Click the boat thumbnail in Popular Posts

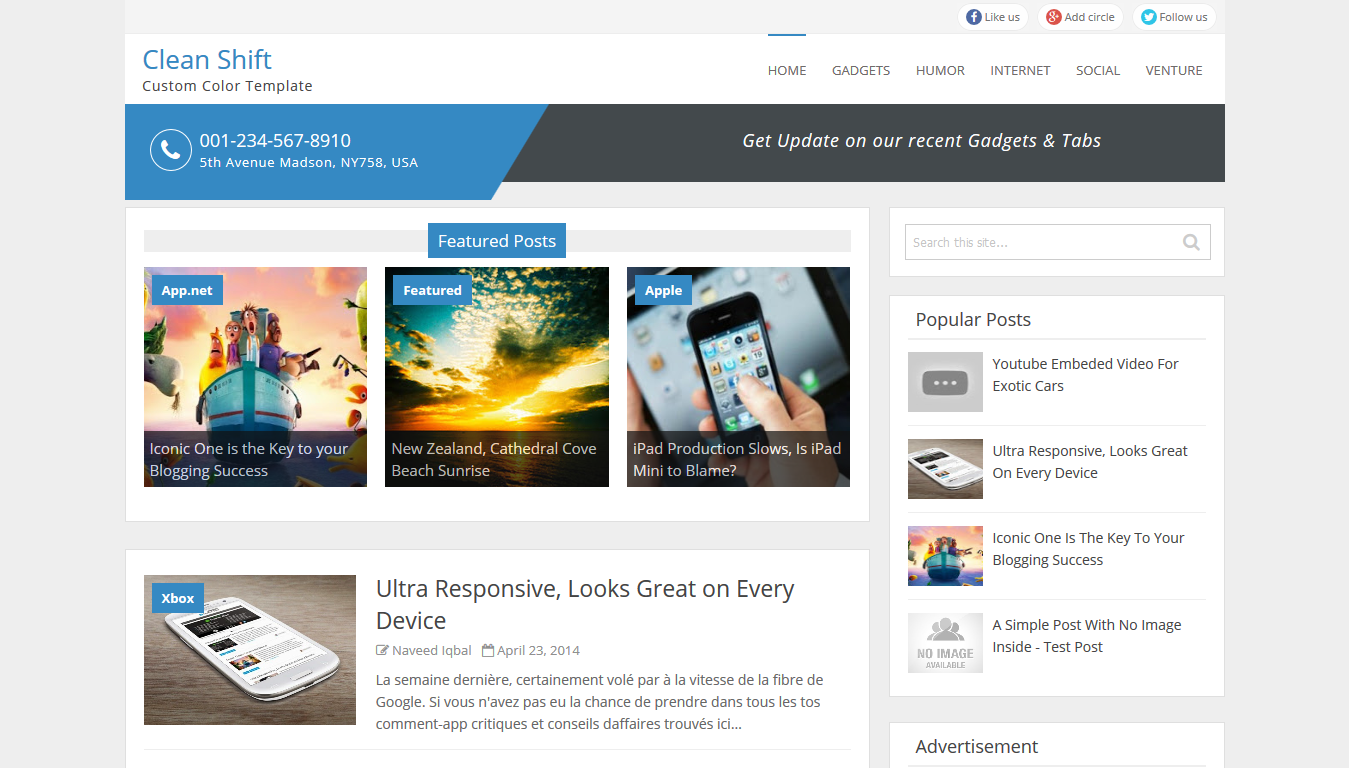945,556
